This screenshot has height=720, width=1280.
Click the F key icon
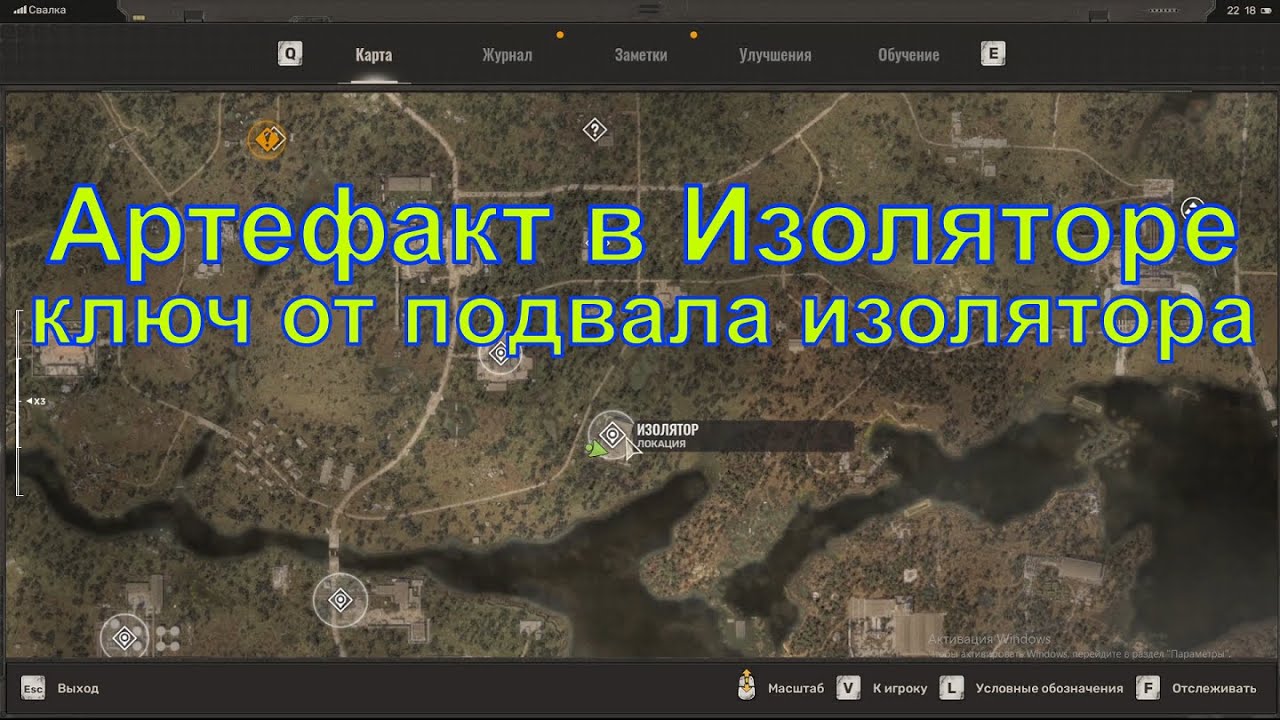point(1148,688)
